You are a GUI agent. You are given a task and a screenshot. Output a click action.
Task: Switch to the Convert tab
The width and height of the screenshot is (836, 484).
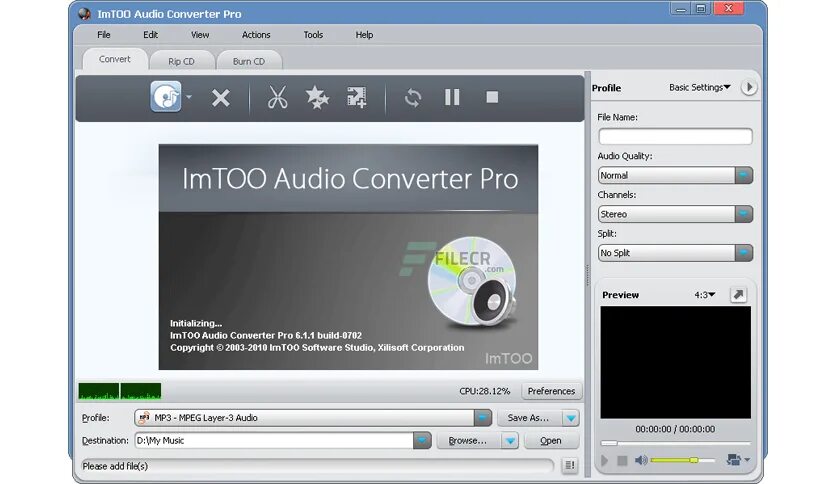[115, 59]
